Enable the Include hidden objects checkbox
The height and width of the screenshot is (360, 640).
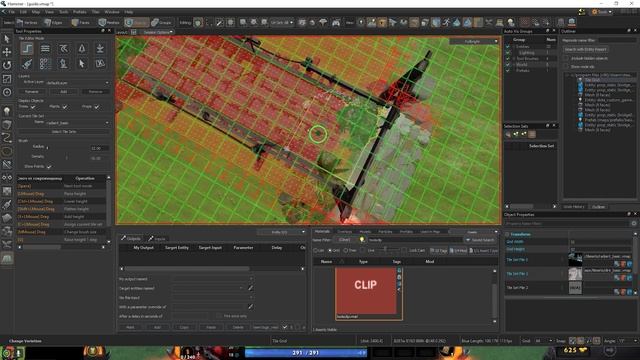(x=566, y=58)
